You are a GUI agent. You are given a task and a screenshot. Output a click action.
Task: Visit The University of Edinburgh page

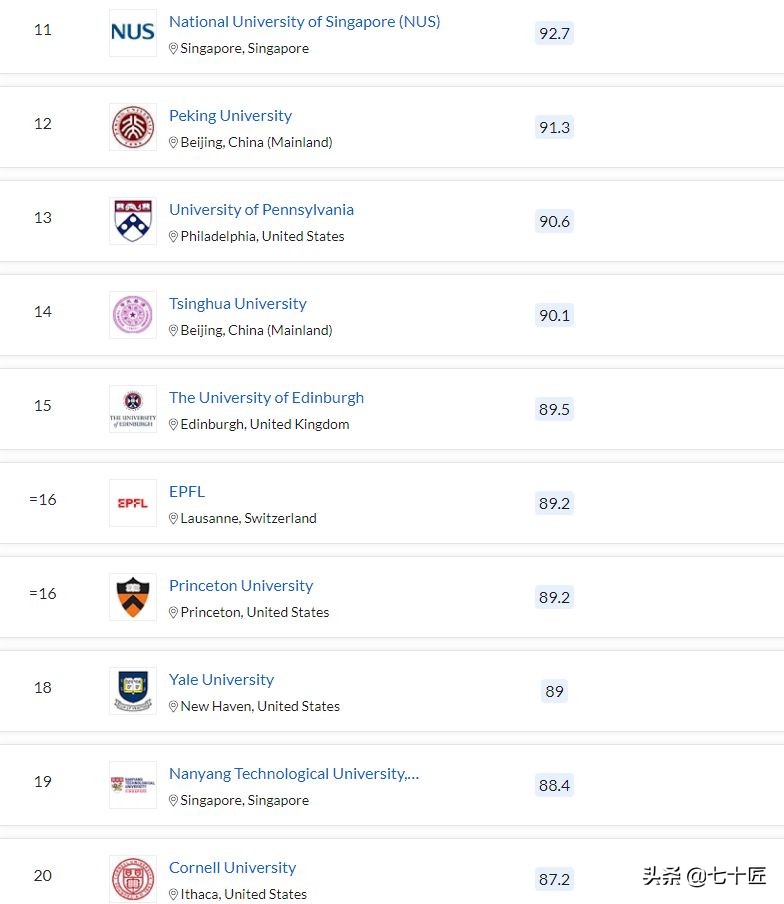click(x=266, y=398)
